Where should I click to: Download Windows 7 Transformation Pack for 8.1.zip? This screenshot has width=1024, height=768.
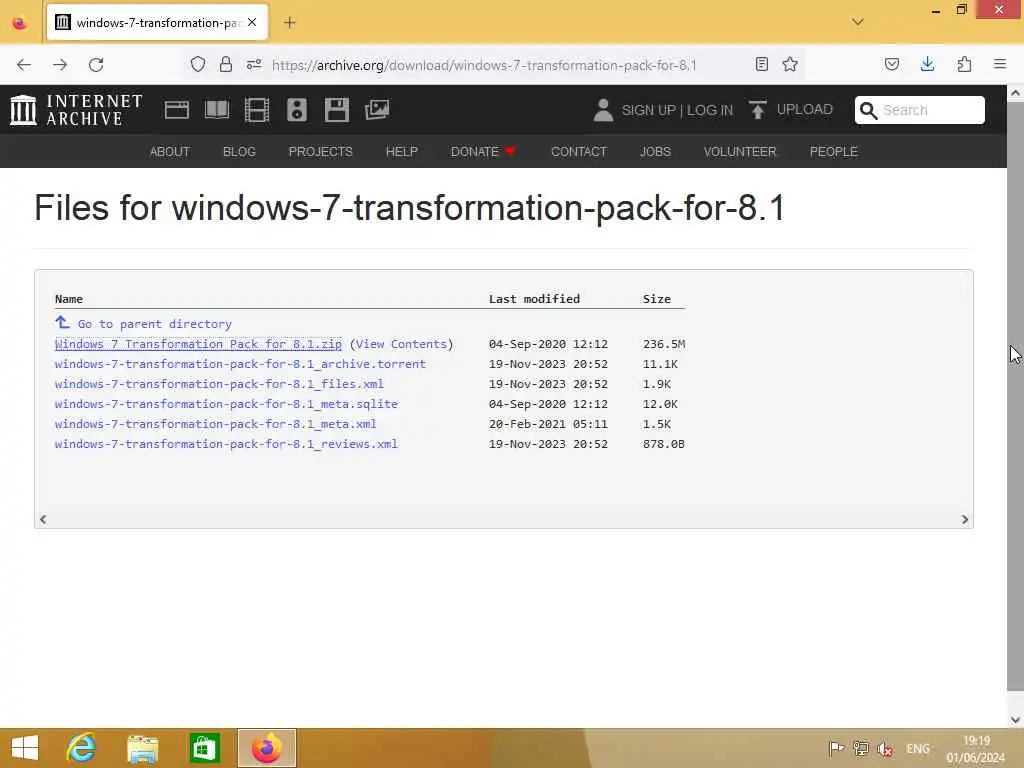(199, 344)
